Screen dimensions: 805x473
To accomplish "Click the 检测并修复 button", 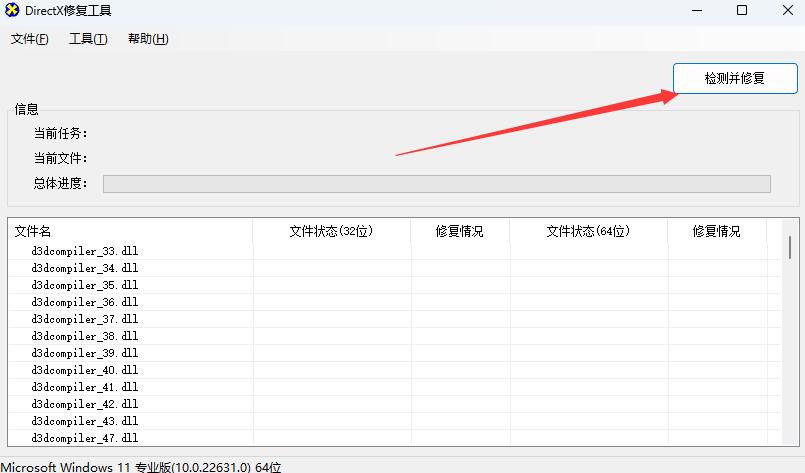I will point(735,79).
